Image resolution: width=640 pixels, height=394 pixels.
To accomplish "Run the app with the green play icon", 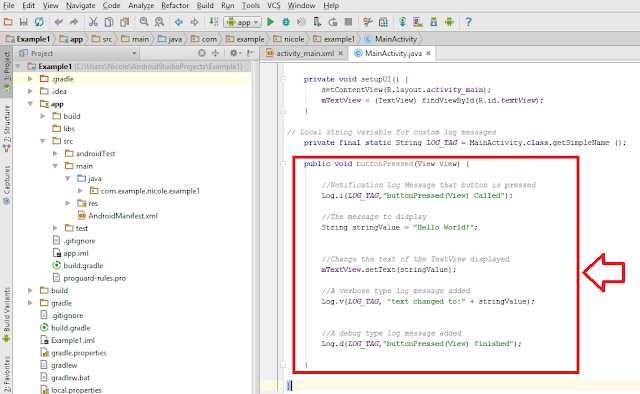I will point(270,22).
